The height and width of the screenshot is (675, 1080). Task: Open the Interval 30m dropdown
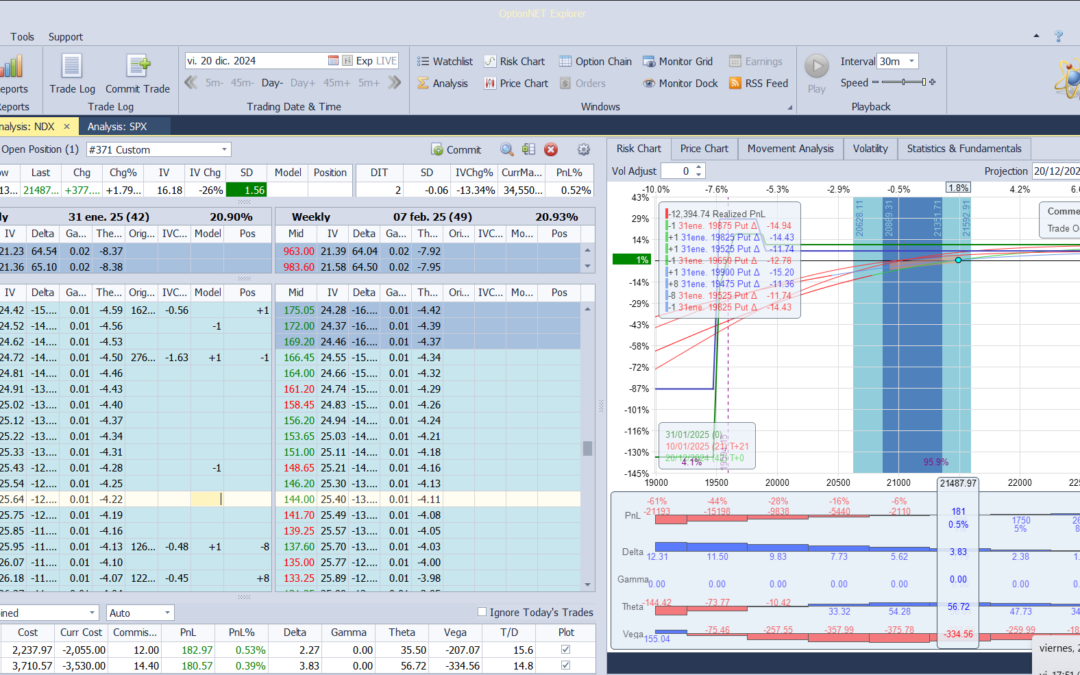[x=911, y=61]
